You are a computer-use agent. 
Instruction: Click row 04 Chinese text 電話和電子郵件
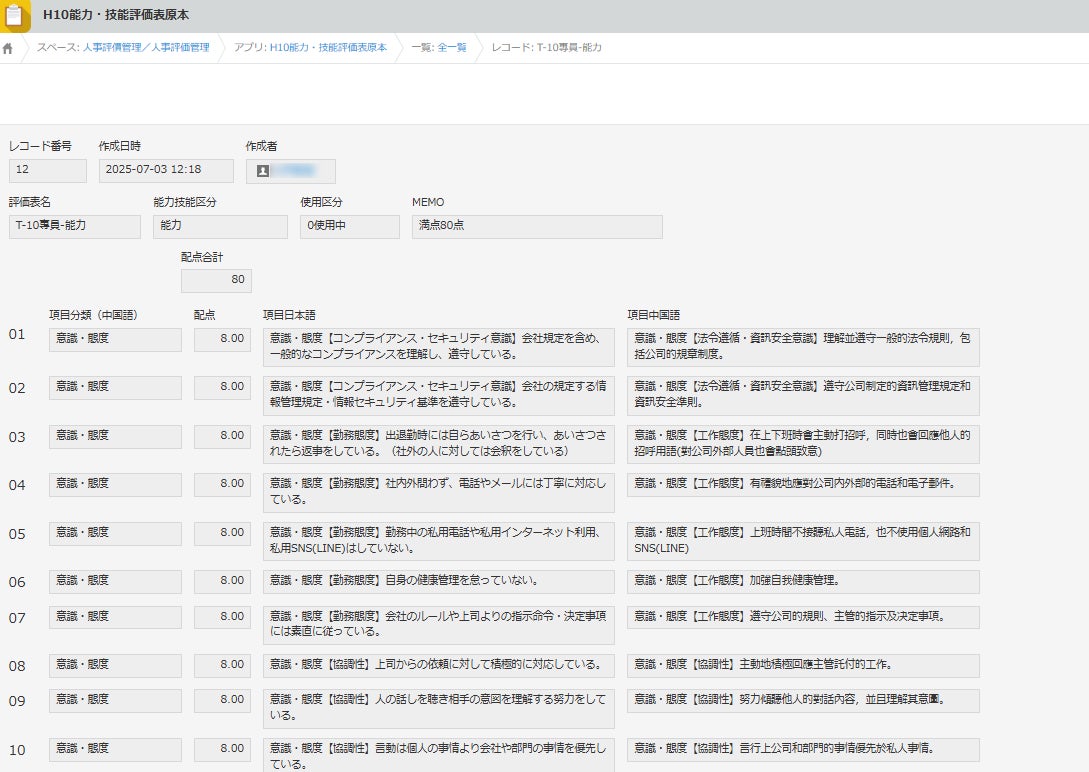tap(803, 485)
